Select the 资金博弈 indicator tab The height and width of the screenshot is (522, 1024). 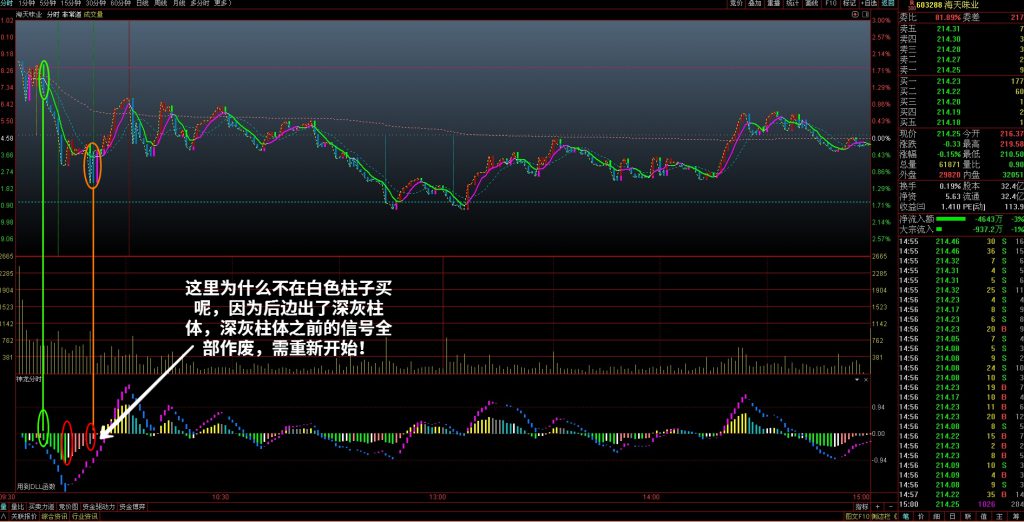(x=134, y=507)
